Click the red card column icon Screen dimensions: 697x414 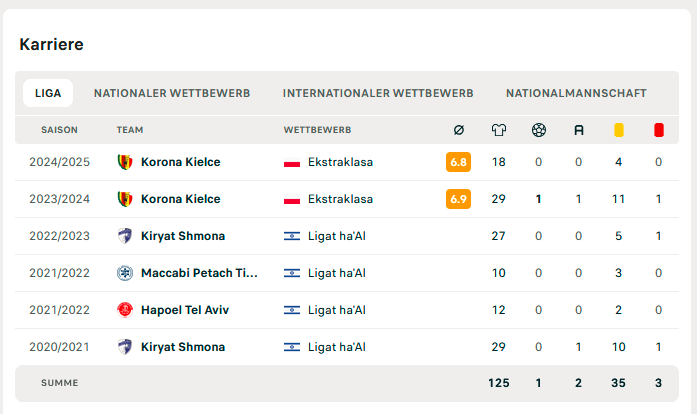[658, 129]
